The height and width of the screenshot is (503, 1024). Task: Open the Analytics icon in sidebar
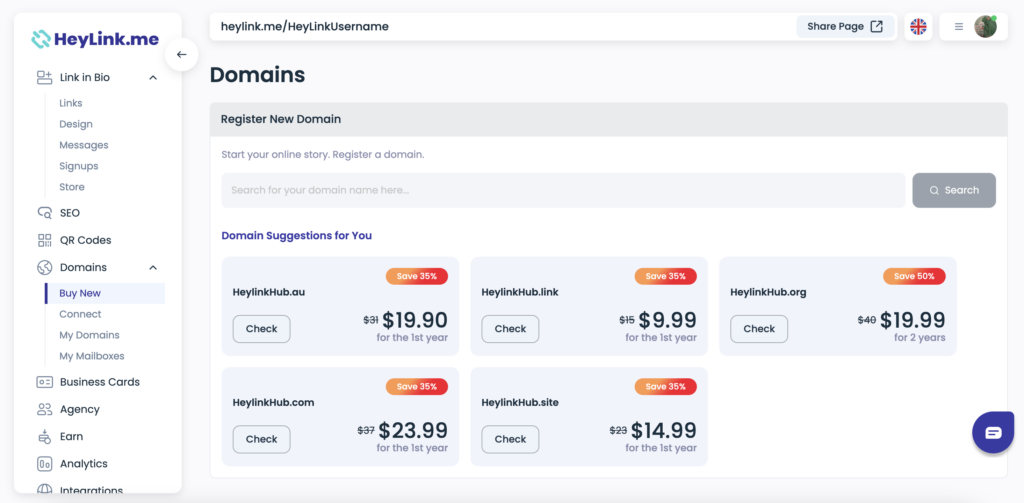coord(44,464)
